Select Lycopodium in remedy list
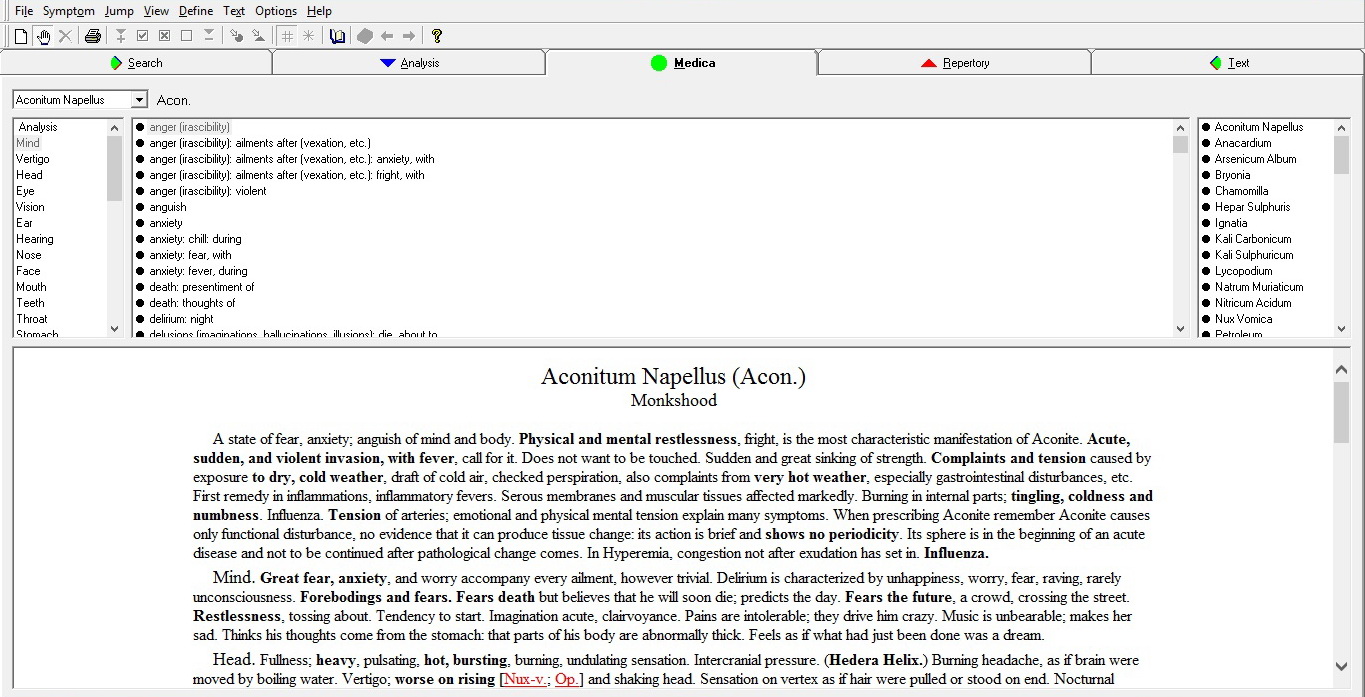Image resolution: width=1365 pixels, height=697 pixels. coord(1243,271)
